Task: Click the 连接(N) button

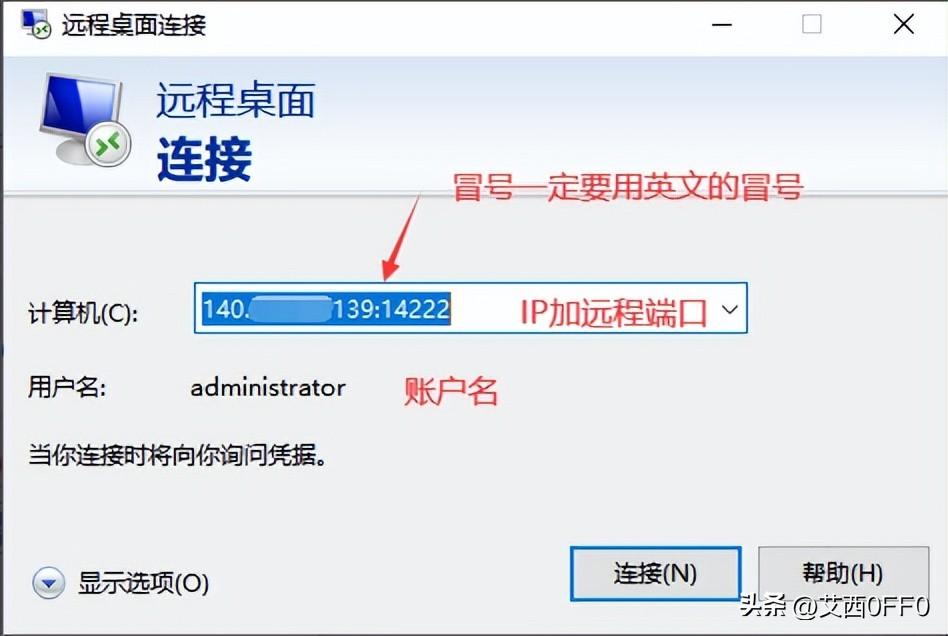Action: [655, 574]
